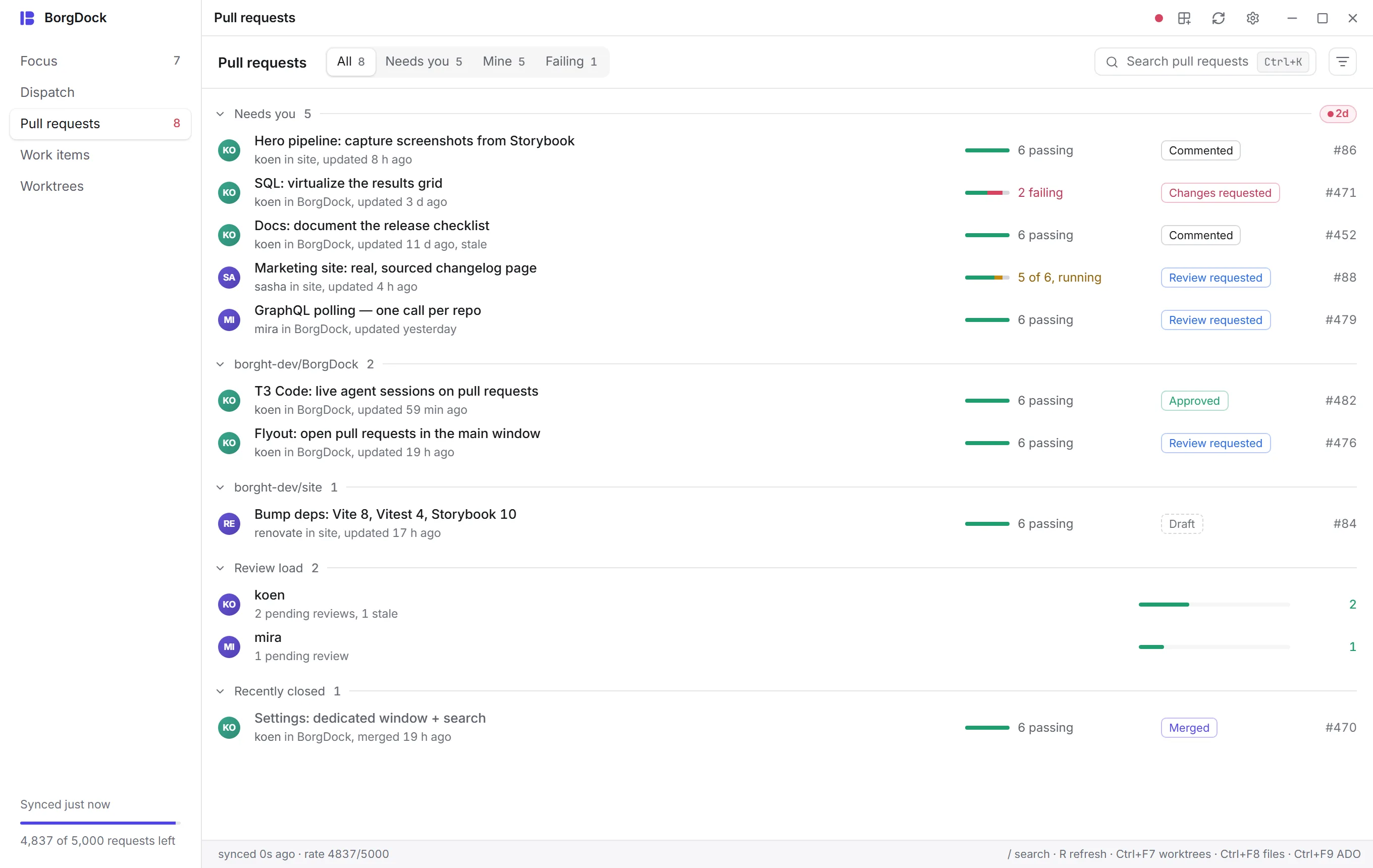Click MI avatar beside mira review load
Image resolution: width=1373 pixels, height=868 pixels.
[229, 647]
